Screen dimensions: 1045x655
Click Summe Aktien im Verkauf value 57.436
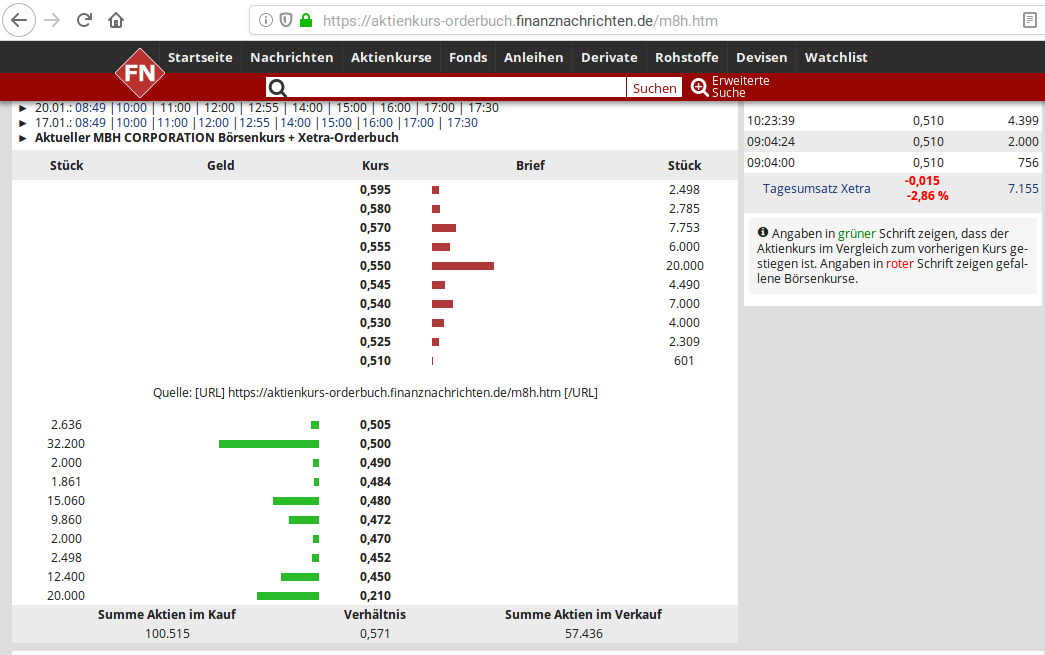584,634
